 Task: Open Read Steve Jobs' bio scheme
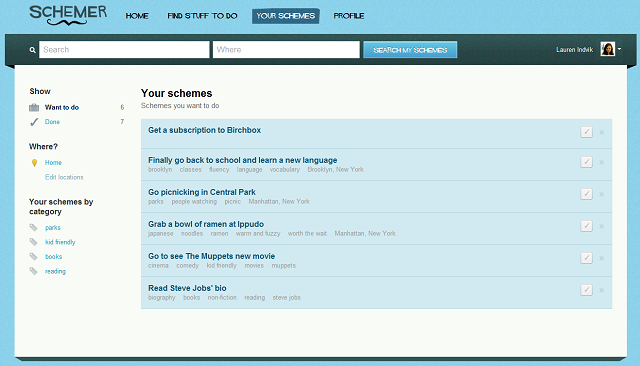[187, 288]
